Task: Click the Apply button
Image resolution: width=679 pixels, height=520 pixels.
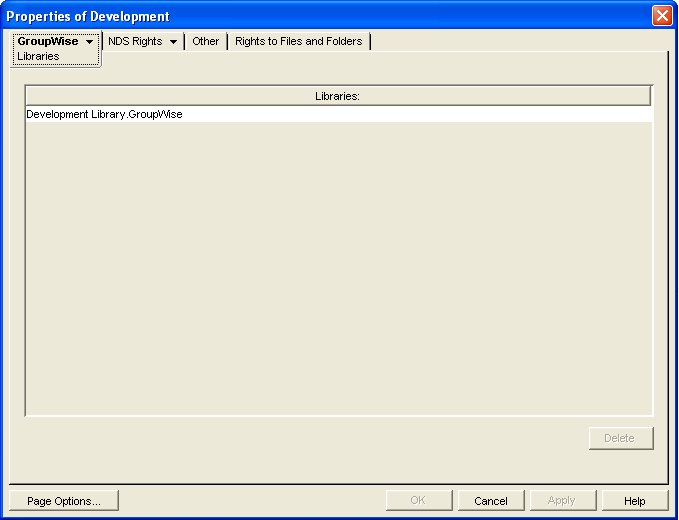Action: tap(563, 501)
